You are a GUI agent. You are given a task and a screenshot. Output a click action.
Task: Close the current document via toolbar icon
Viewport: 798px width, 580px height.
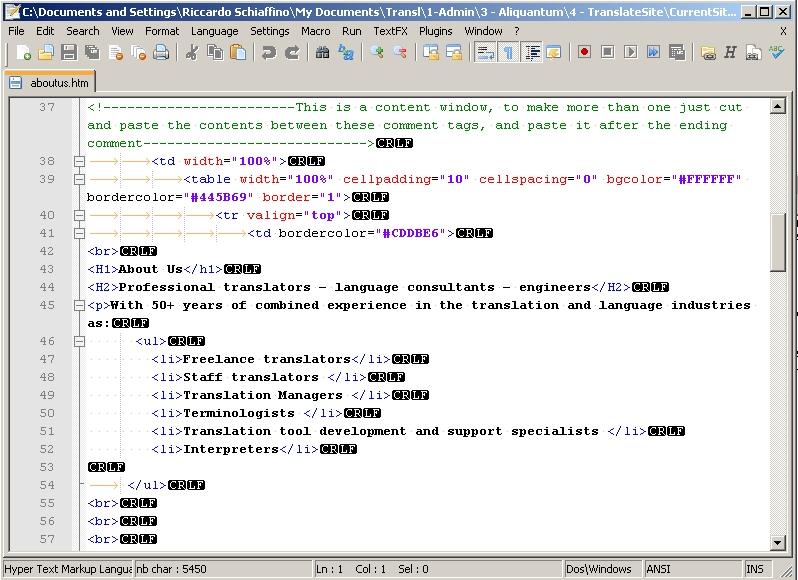tap(116, 52)
